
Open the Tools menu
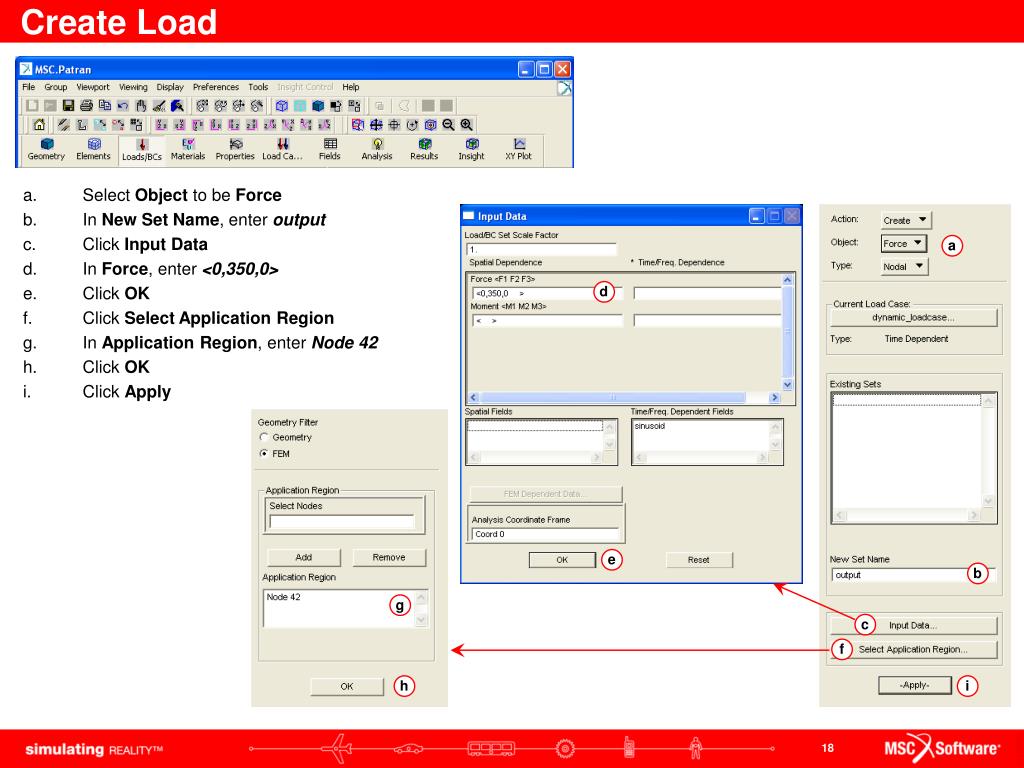tap(258, 87)
